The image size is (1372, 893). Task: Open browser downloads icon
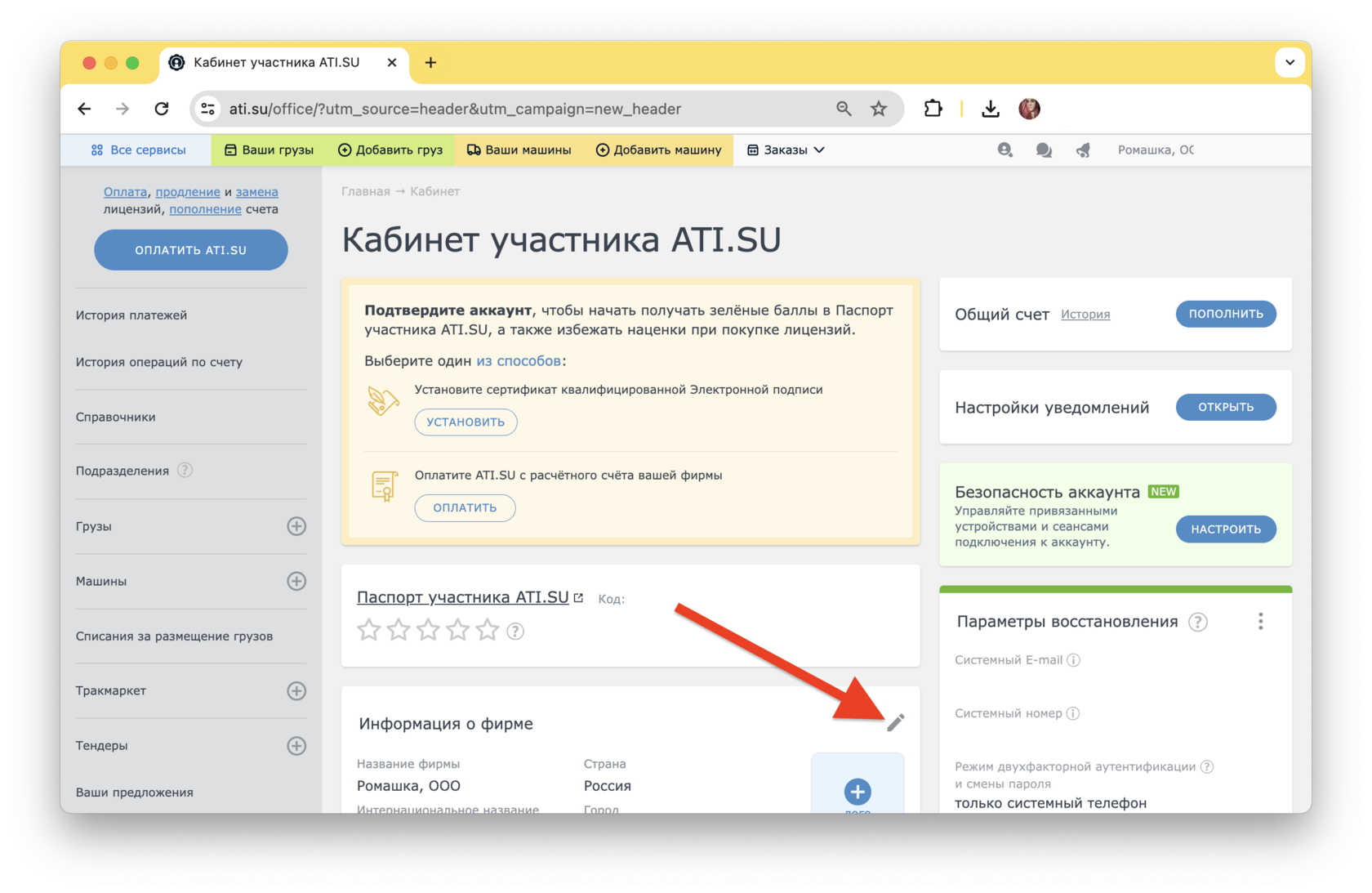pyautogui.click(x=991, y=109)
